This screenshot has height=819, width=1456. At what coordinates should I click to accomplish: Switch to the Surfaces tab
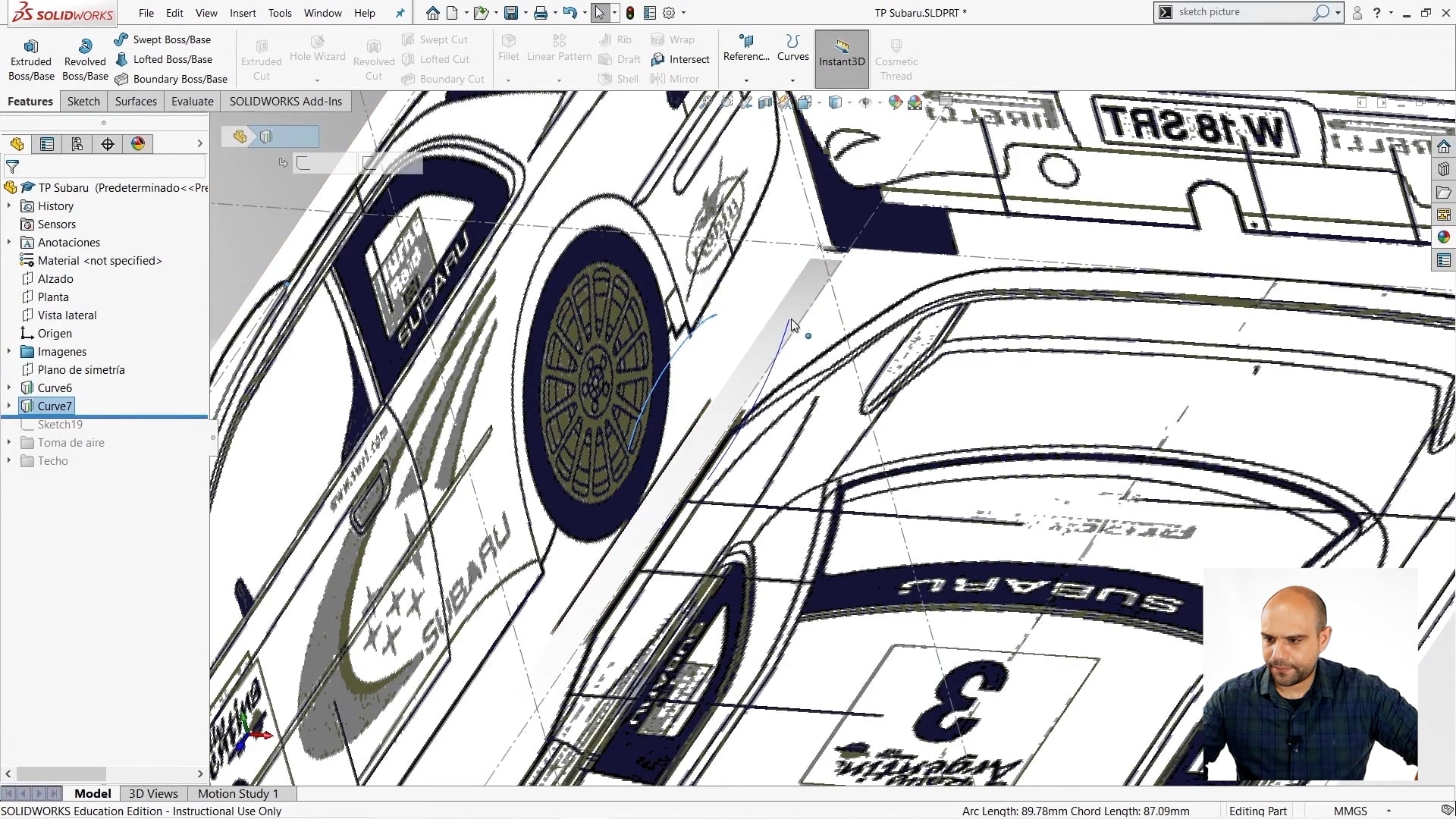(136, 102)
